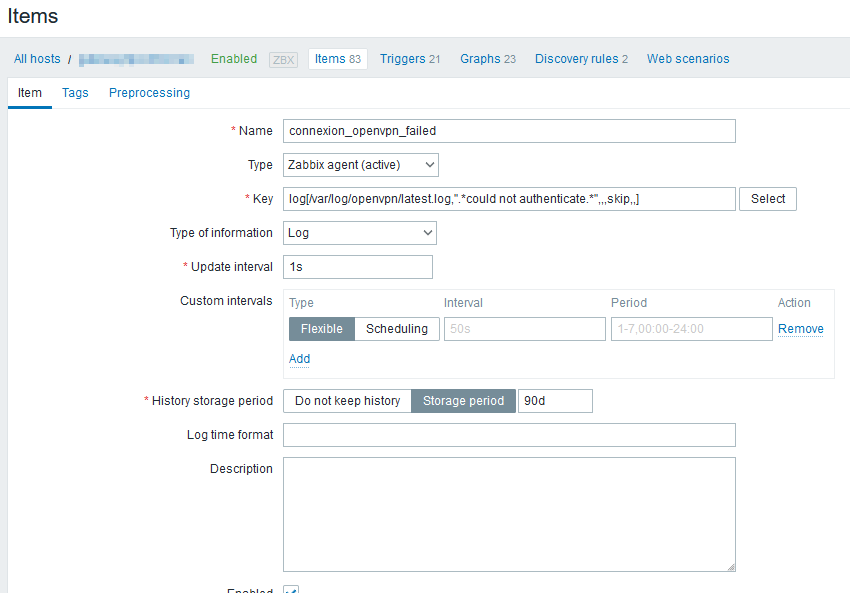Add a new custom interval
850x593 pixels.
click(x=299, y=359)
